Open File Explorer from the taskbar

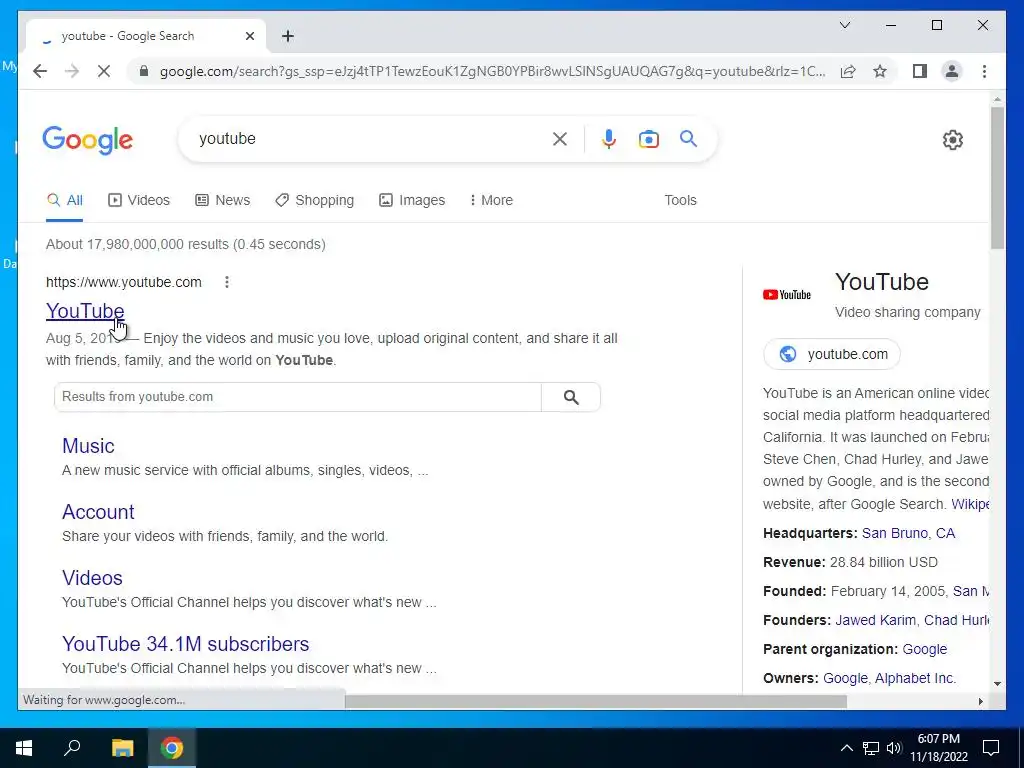(x=122, y=748)
